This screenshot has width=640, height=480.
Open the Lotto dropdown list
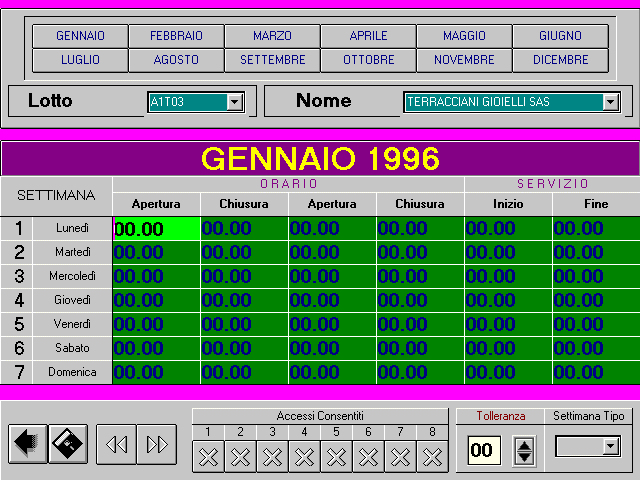(235, 101)
